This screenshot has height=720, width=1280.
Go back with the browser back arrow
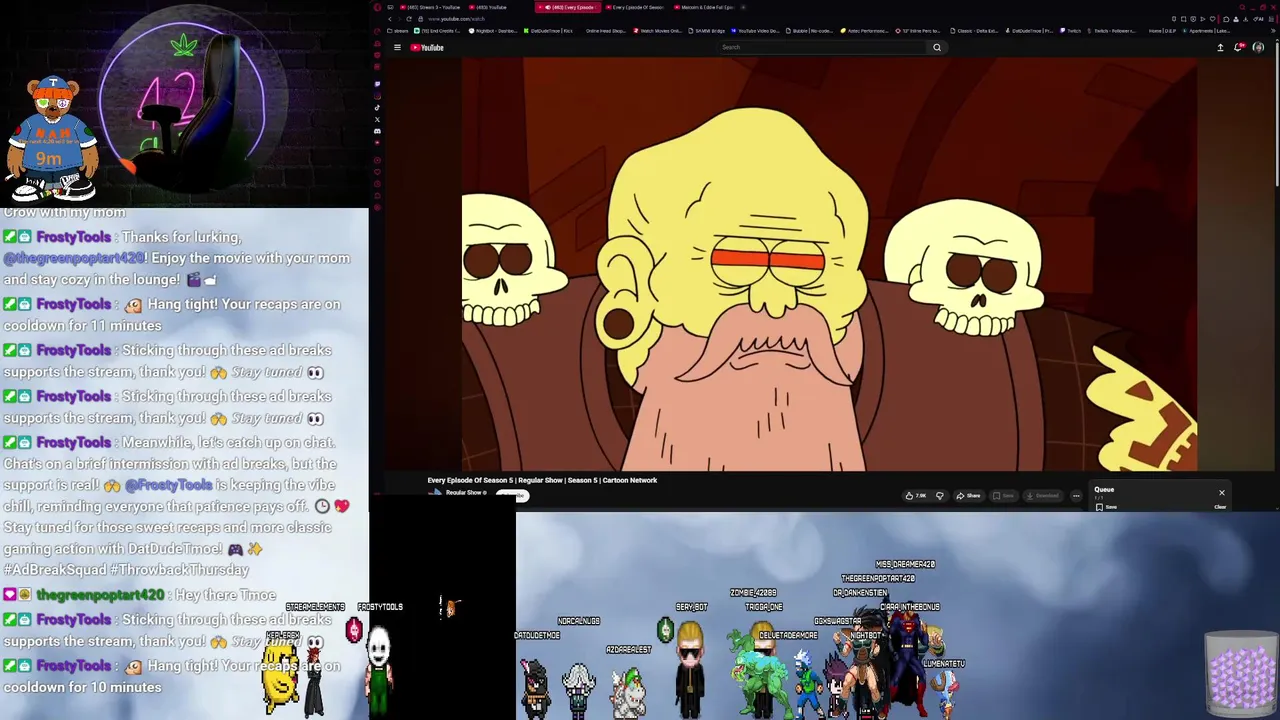click(x=390, y=19)
